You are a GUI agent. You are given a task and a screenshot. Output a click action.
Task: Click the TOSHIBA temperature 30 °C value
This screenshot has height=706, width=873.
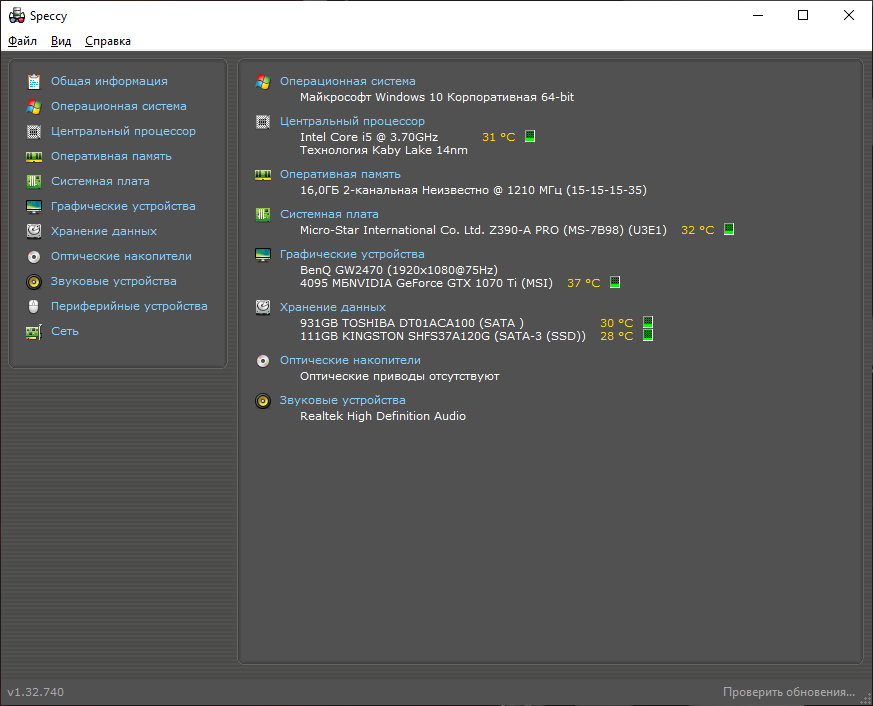pos(616,323)
